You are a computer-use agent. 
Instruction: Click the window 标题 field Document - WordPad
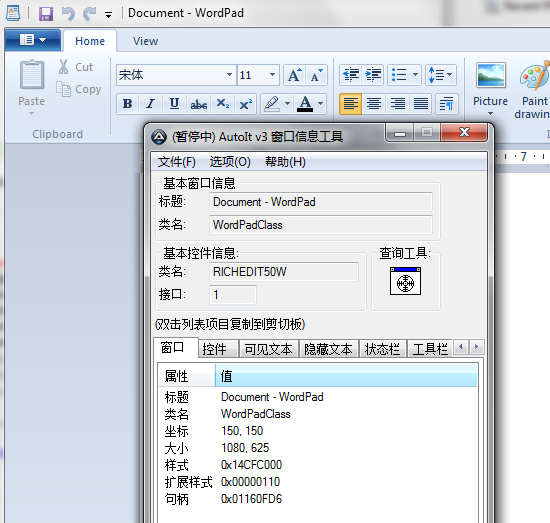321,202
